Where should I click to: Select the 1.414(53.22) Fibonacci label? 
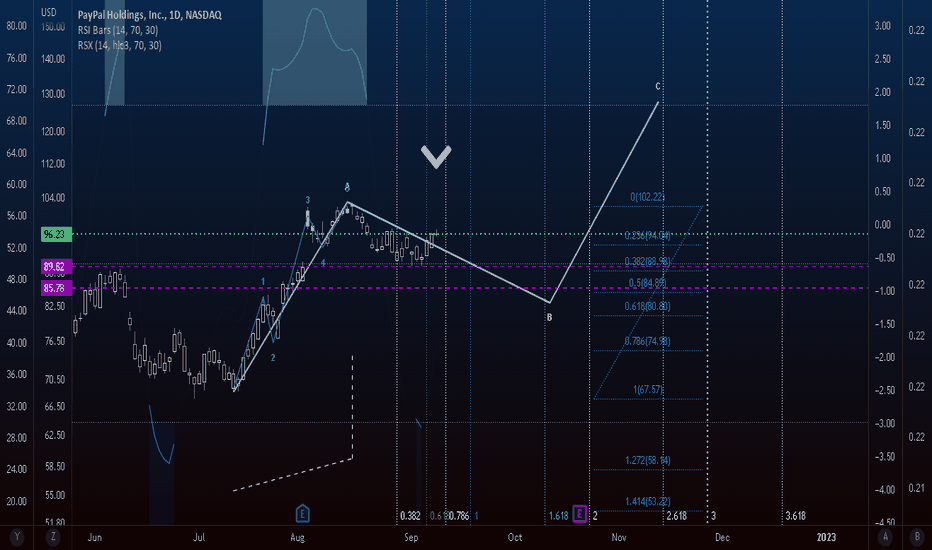tap(647, 502)
